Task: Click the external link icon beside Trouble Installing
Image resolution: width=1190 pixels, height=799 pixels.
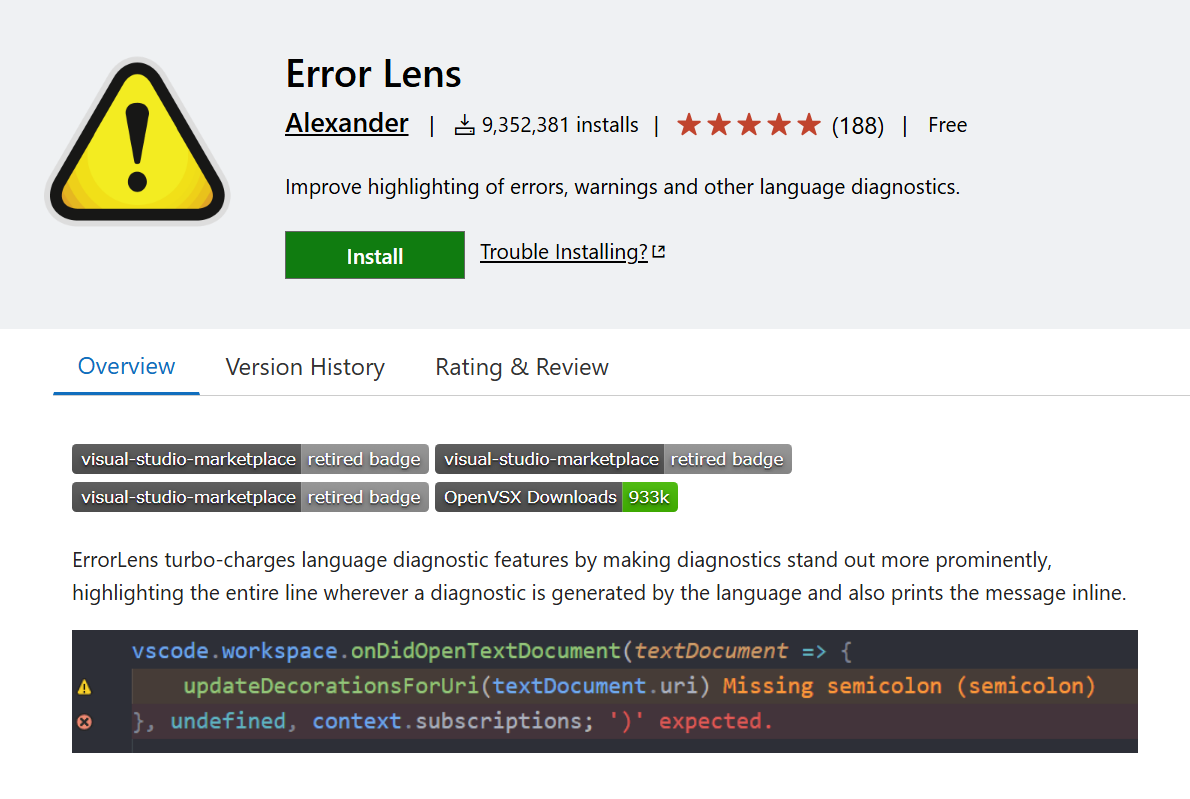Action: (x=659, y=251)
